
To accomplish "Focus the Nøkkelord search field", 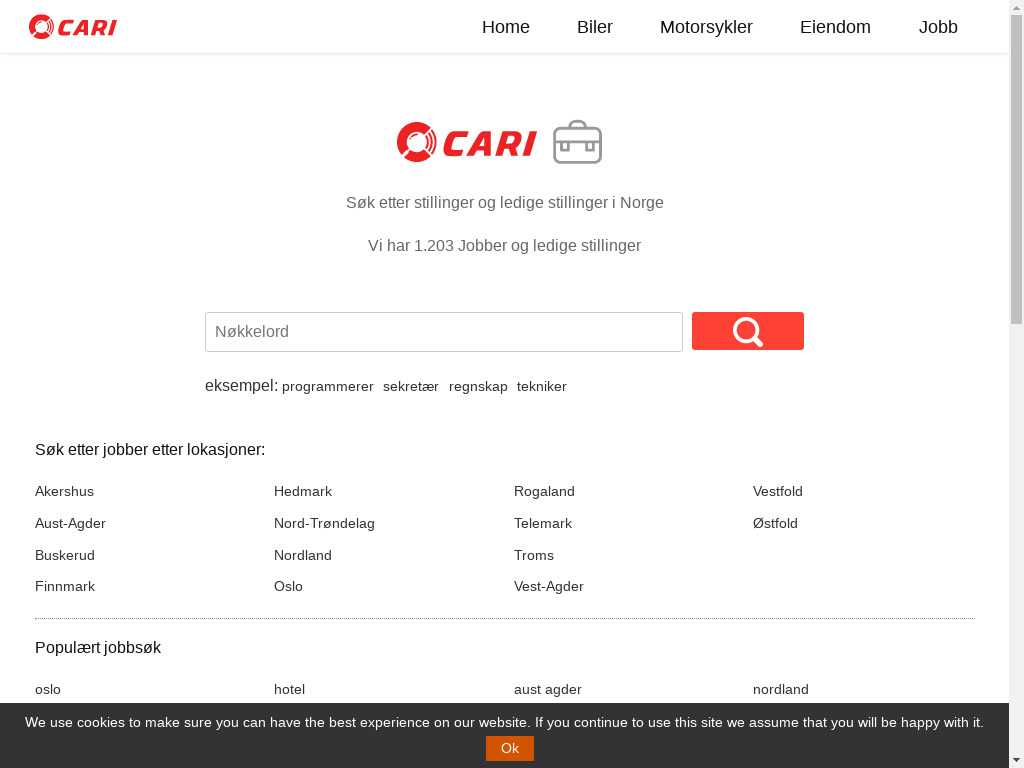I will pos(443,332).
